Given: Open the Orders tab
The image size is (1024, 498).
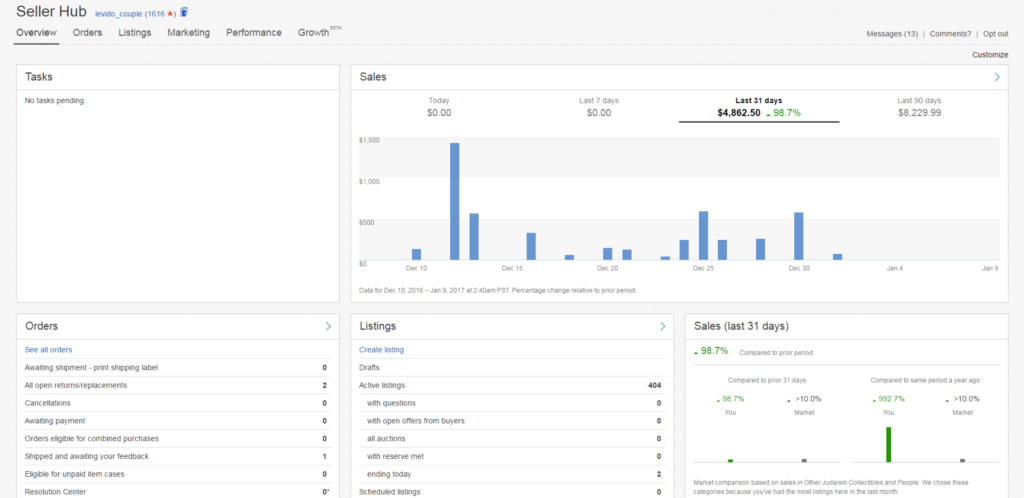Looking at the screenshot, I should click(x=88, y=33).
